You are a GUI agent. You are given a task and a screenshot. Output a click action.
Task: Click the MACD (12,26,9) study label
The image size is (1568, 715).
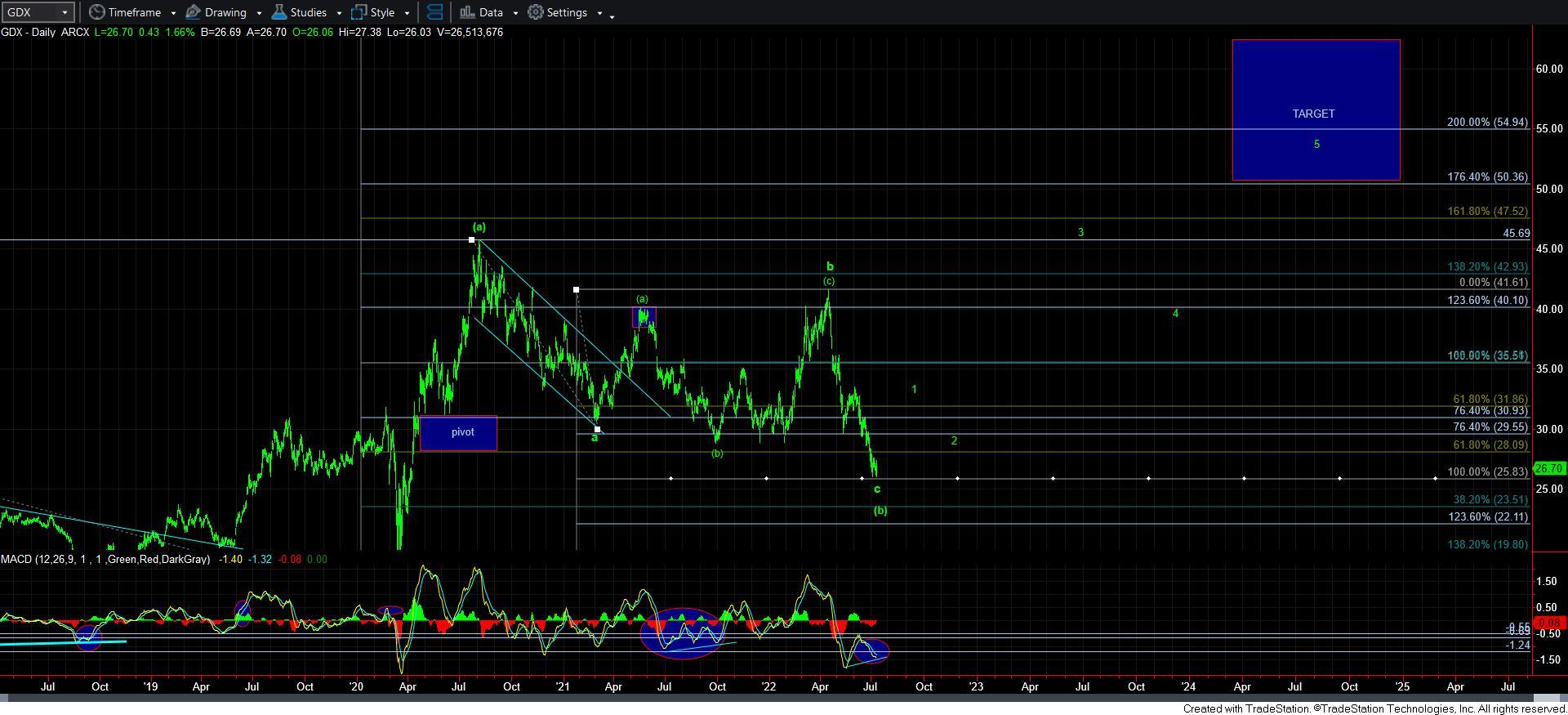(x=105, y=559)
